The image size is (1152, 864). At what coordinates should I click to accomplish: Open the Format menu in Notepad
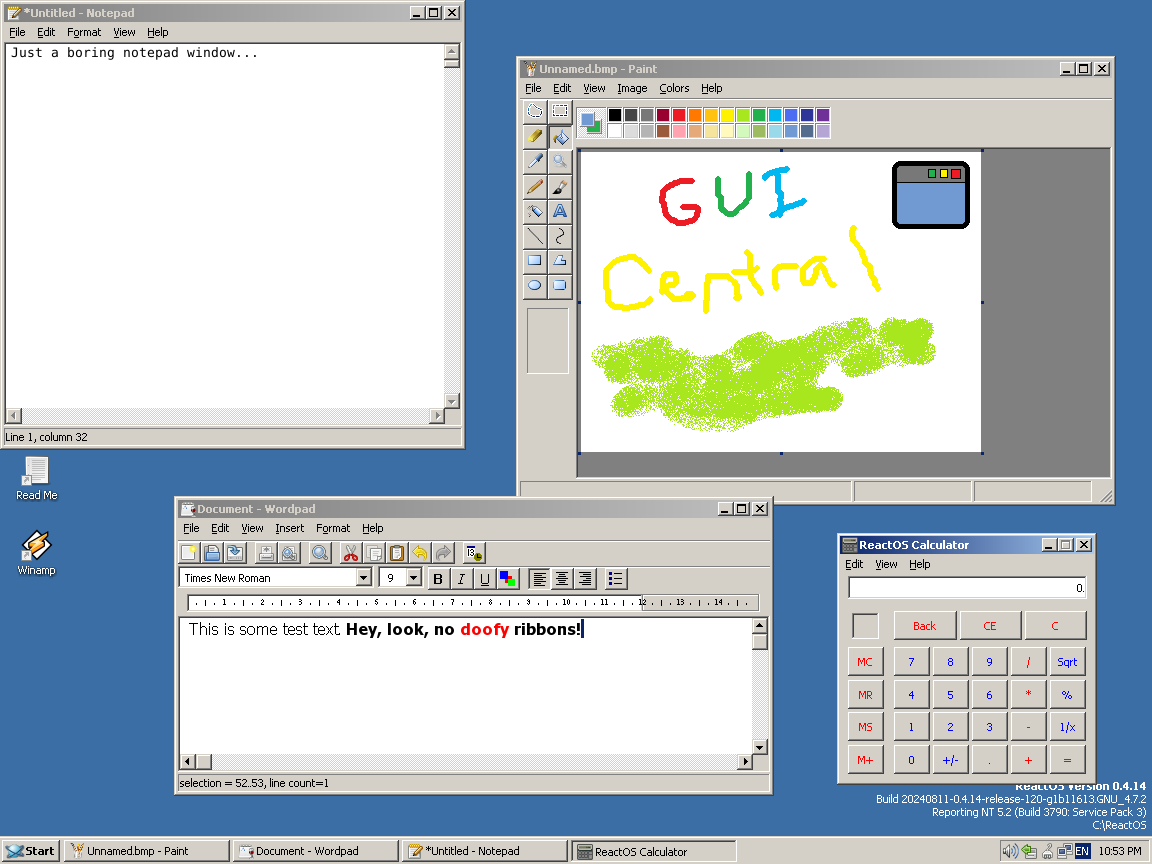(84, 32)
